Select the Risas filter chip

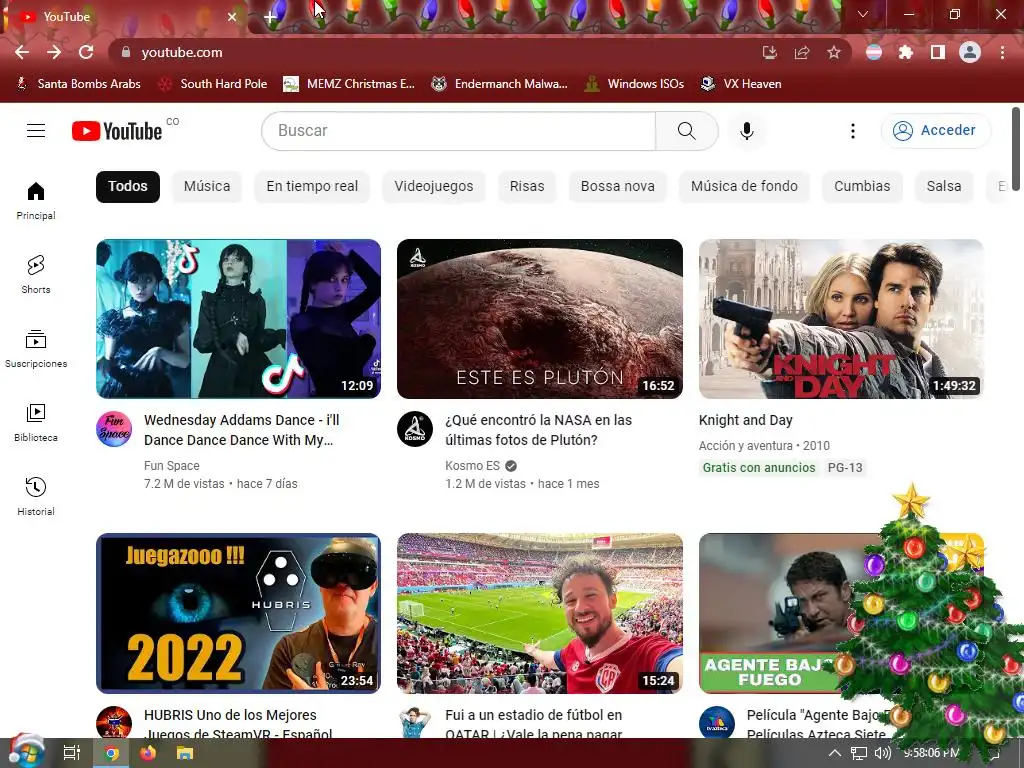(x=527, y=186)
